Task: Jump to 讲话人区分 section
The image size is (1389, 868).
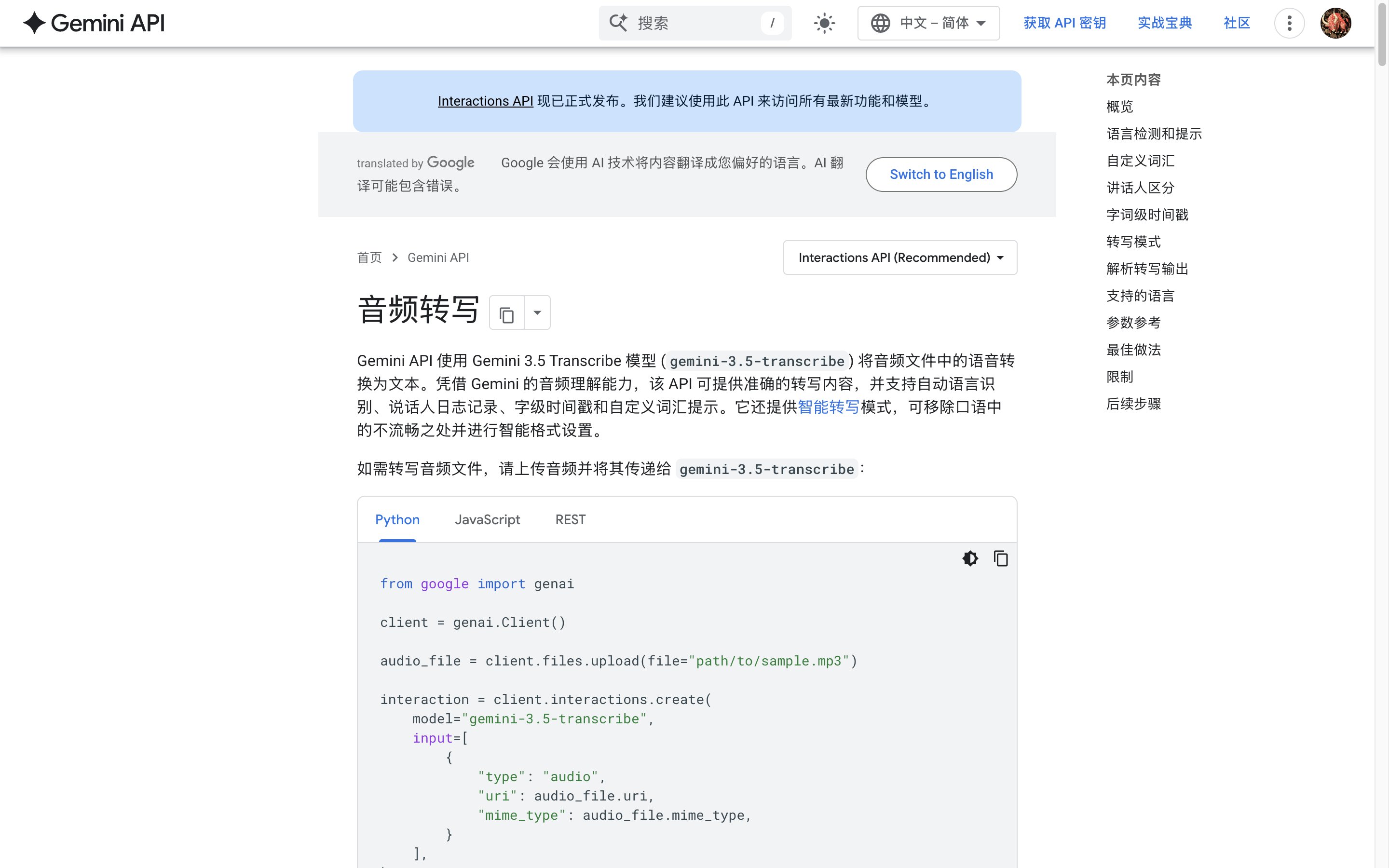Action: point(1140,188)
